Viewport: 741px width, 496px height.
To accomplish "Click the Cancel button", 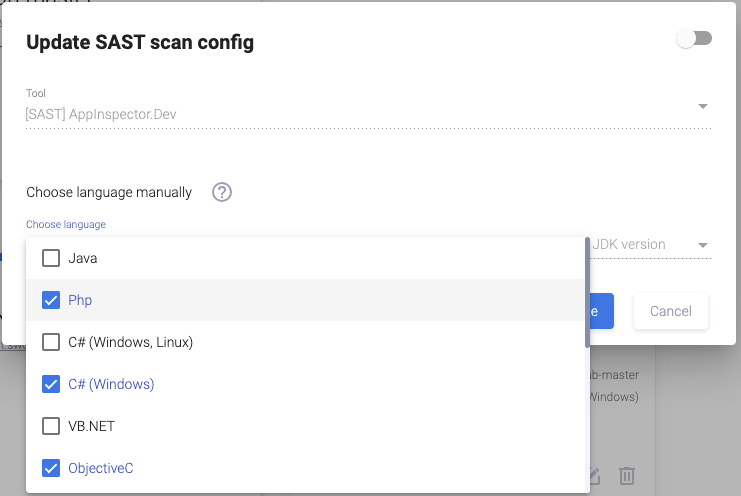I will tap(670, 311).
